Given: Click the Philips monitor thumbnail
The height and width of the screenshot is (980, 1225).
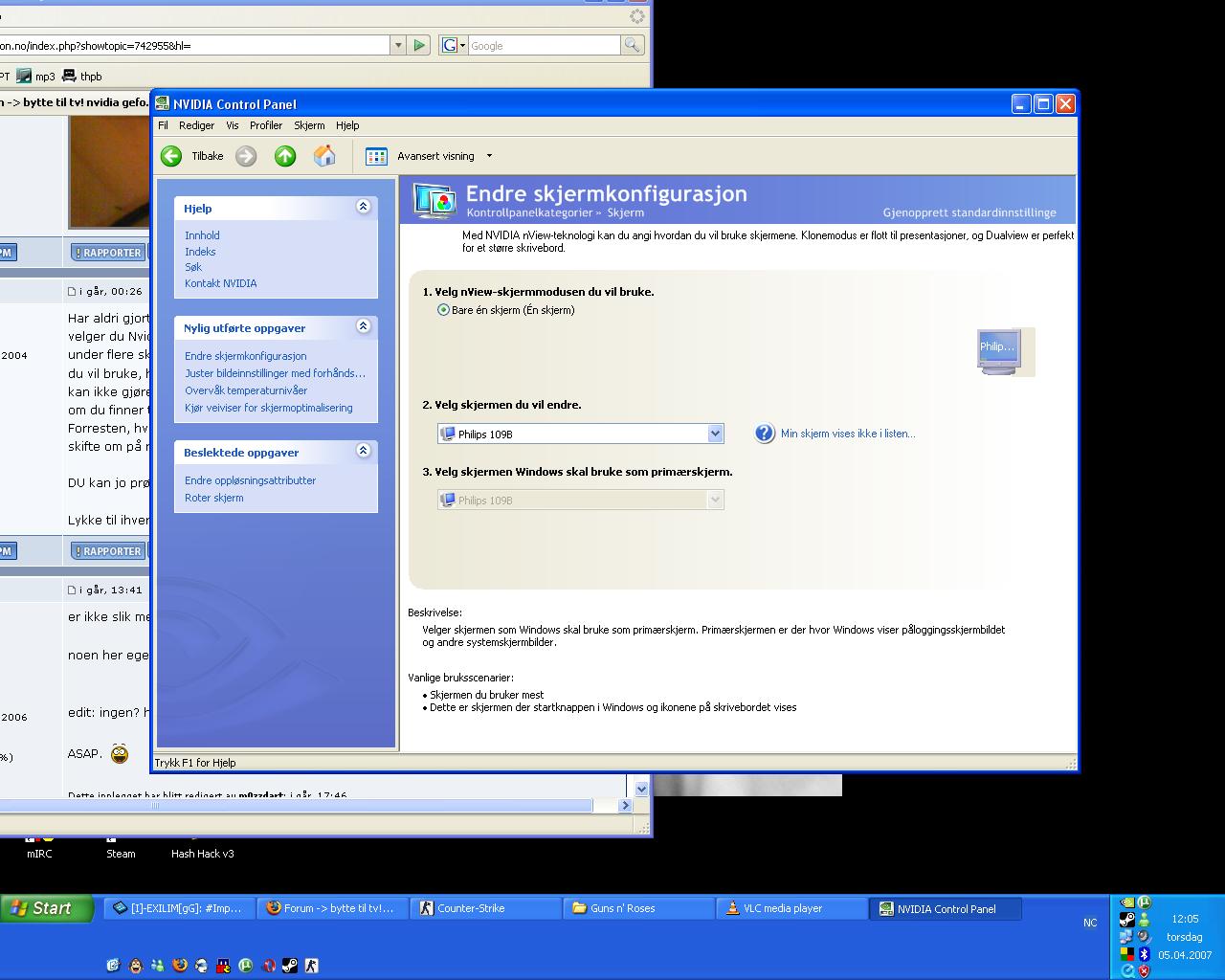Looking at the screenshot, I should coord(999,351).
